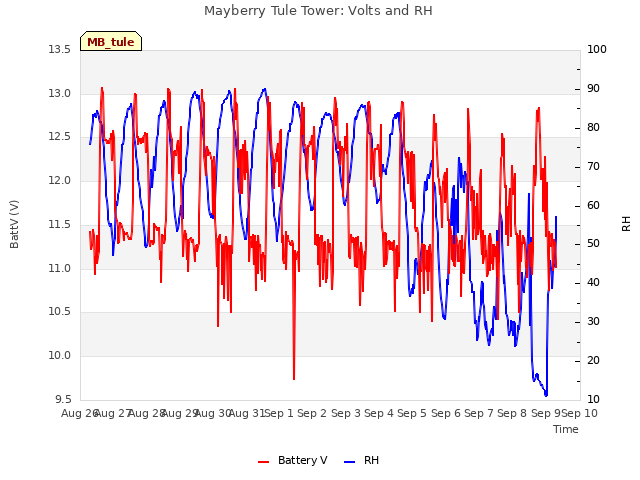The height and width of the screenshot is (480, 640).
Task: Toggle the RH legend entry
Action: coord(362,460)
